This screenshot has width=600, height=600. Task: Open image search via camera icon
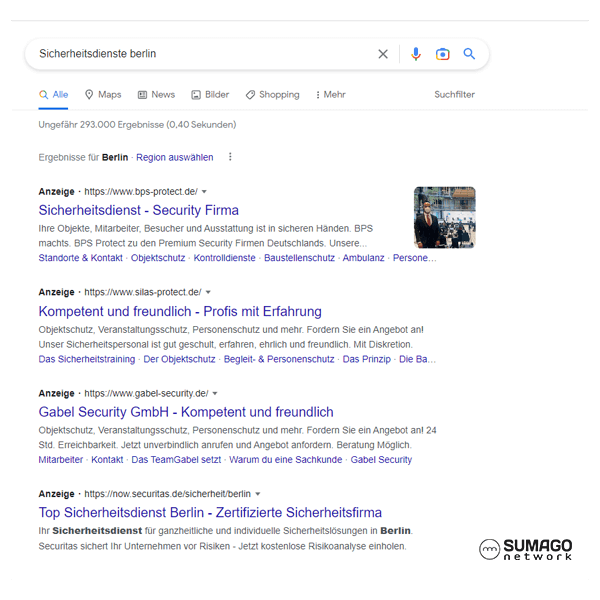443,54
